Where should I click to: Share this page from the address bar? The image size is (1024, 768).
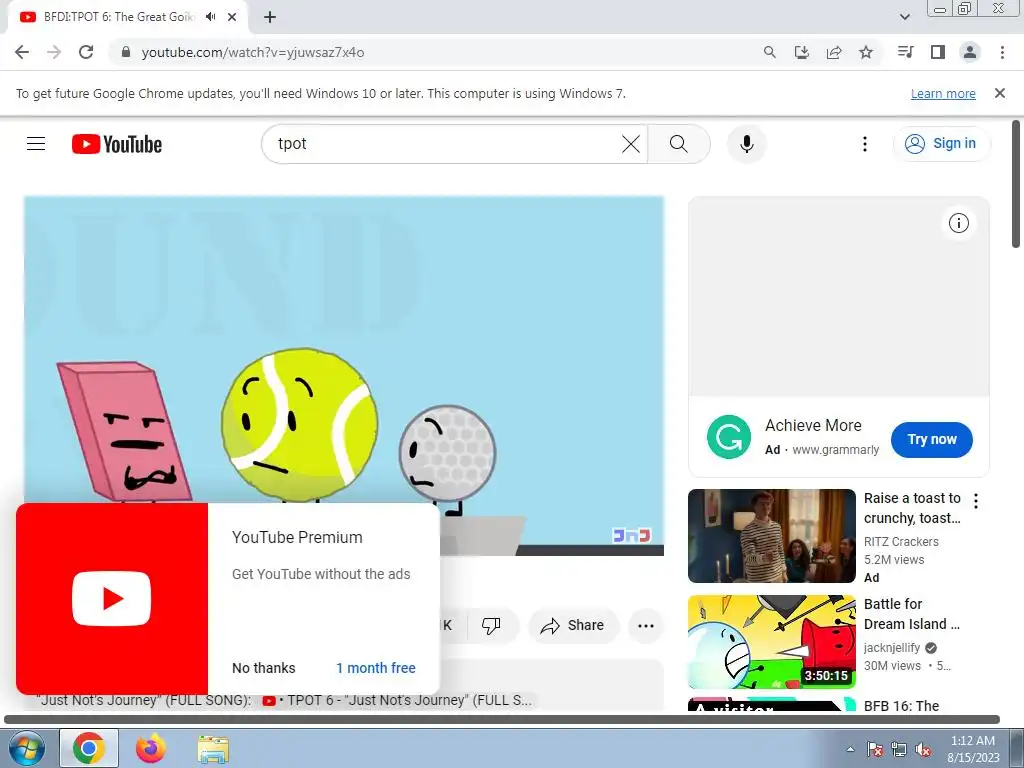[x=833, y=52]
